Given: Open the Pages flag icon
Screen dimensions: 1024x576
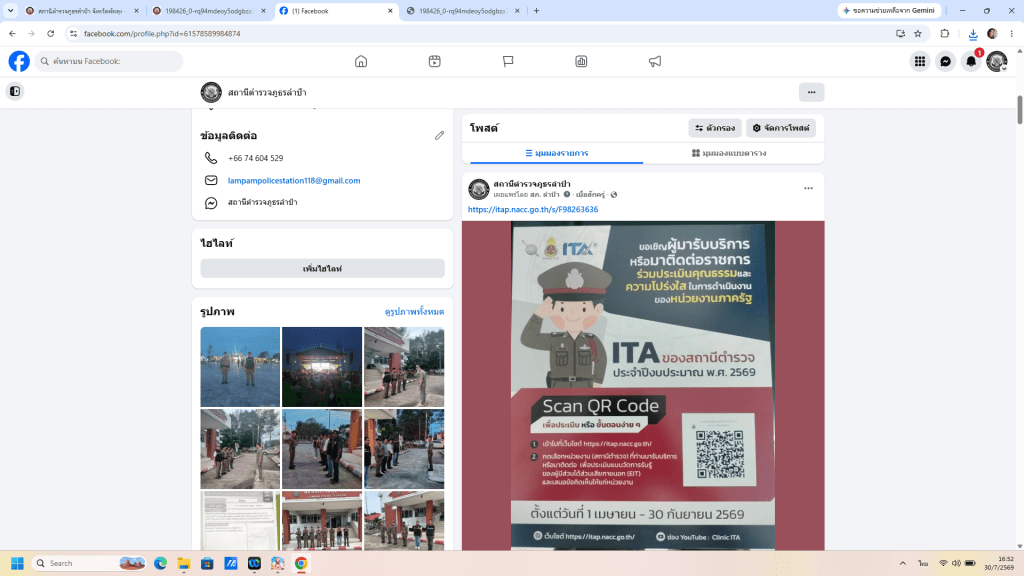Looking at the screenshot, I should pos(508,61).
